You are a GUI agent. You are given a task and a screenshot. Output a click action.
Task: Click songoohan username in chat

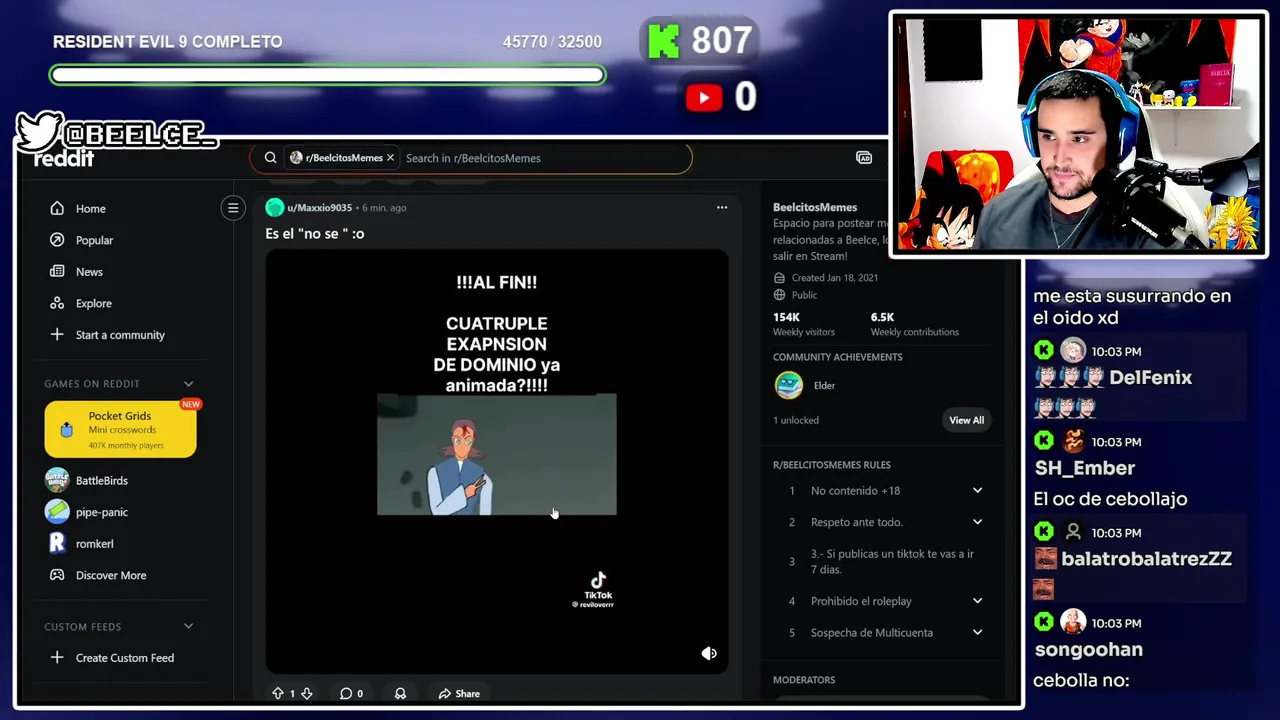(x=1088, y=650)
